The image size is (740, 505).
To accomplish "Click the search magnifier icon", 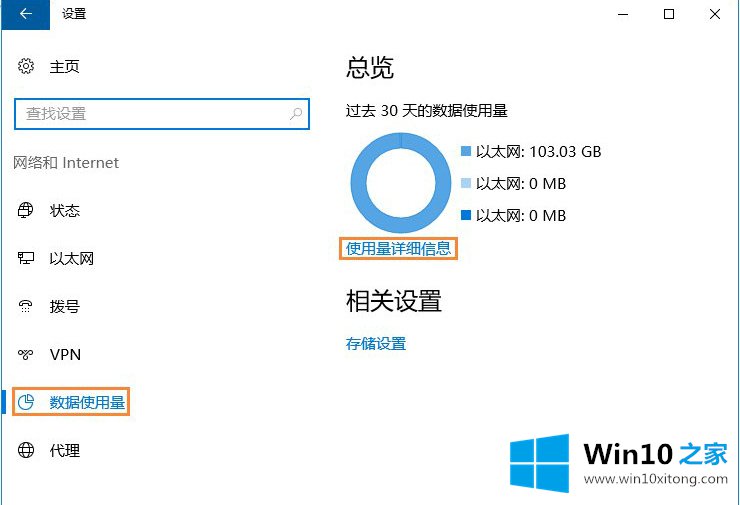I will [296, 114].
